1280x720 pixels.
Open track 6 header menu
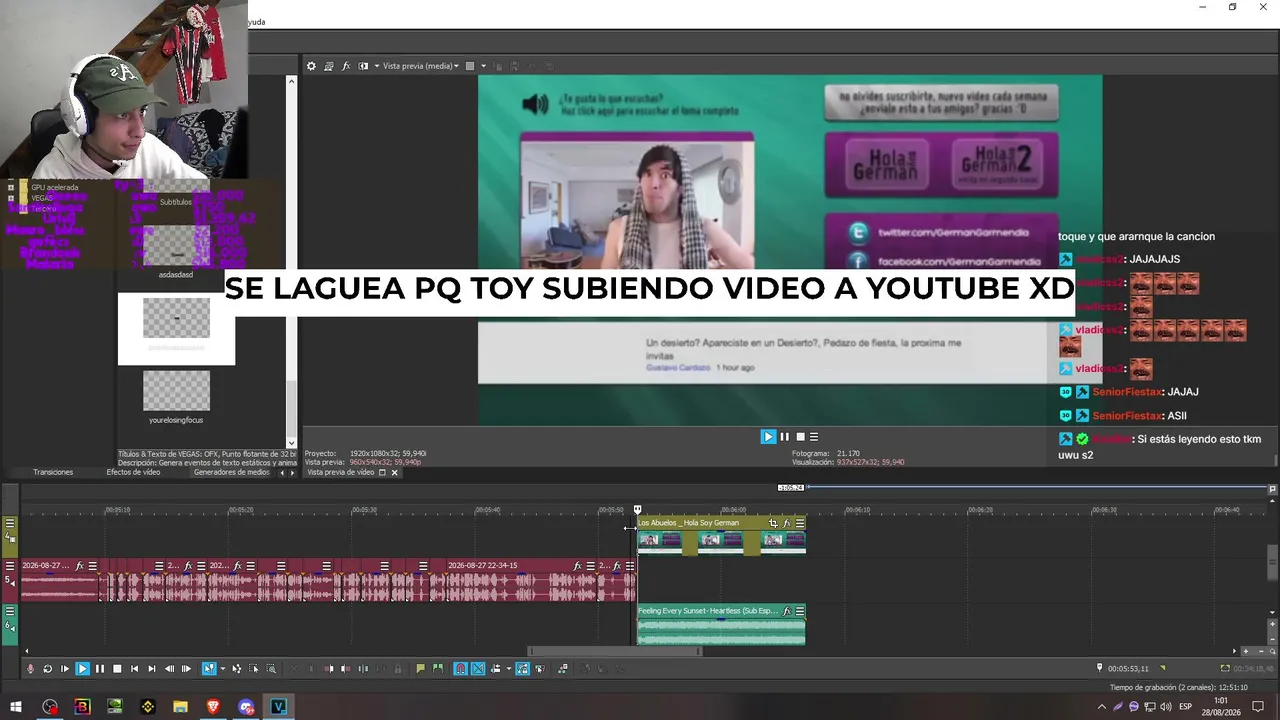click(10, 611)
